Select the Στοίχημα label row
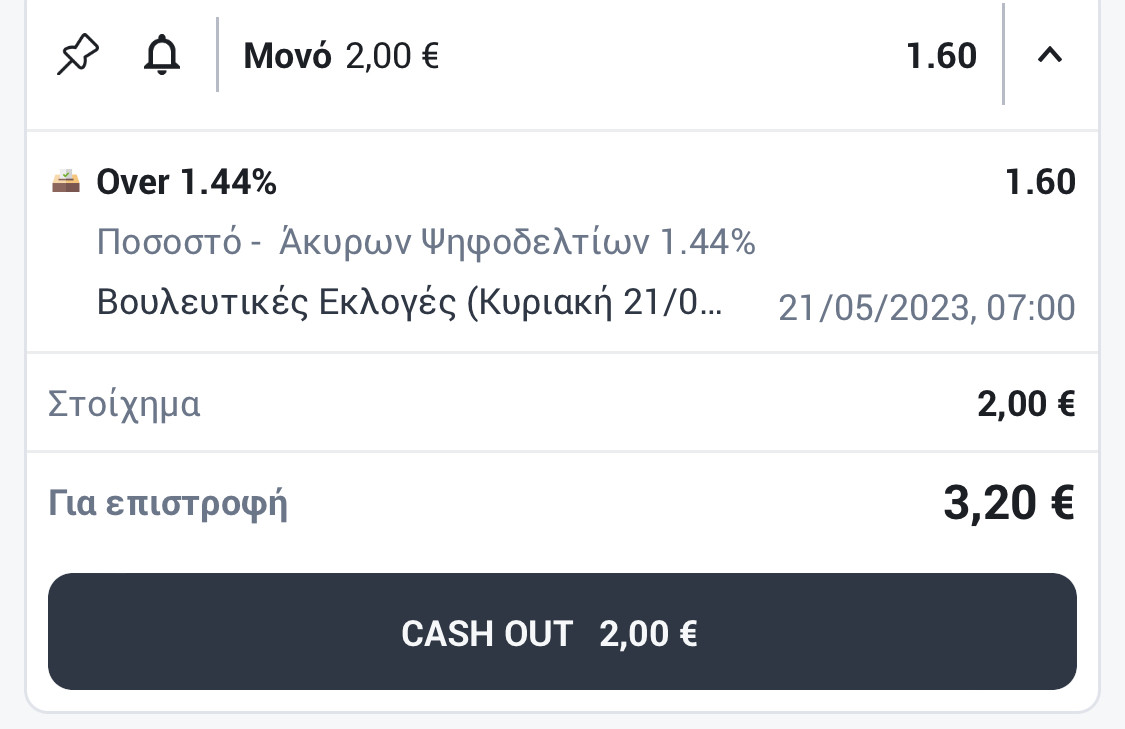 [x=562, y=403]
